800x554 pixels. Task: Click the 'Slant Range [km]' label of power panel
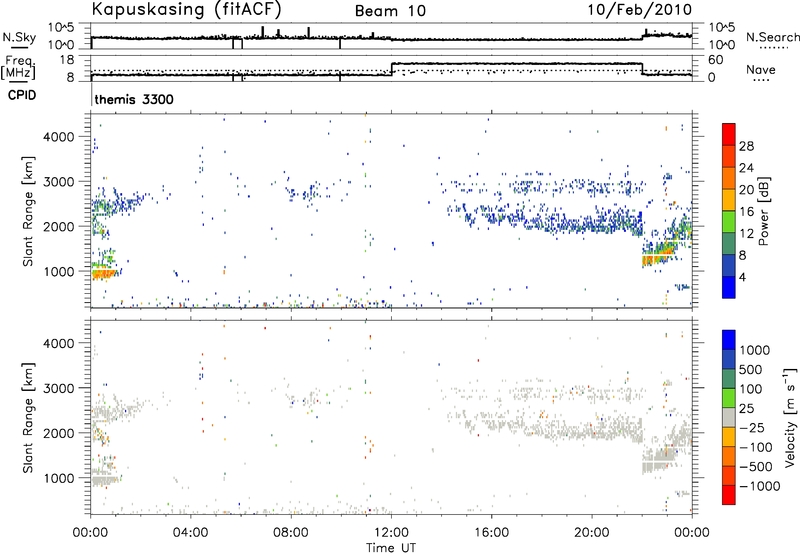[x=27, y=211]
